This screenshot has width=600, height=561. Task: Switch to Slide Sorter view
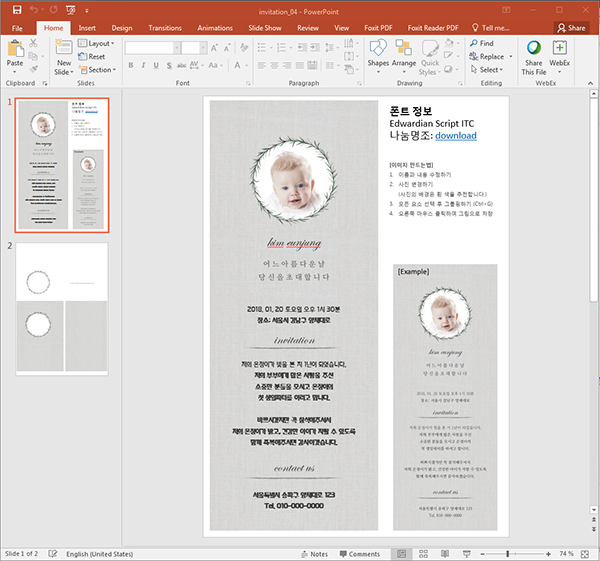point(423,554)
